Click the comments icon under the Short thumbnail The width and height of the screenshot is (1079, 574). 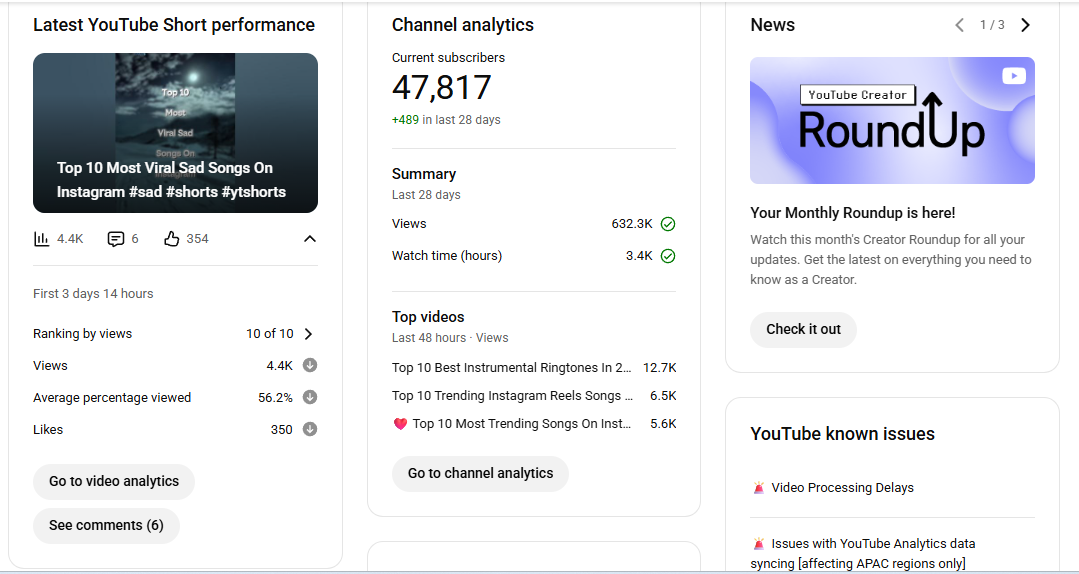[116, 239]
